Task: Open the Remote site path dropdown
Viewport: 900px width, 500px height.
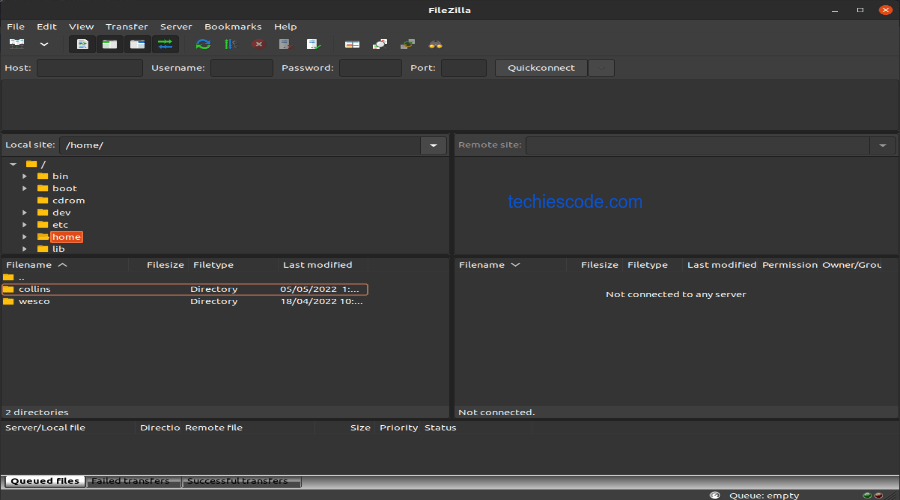Action: tap(883, 145)
